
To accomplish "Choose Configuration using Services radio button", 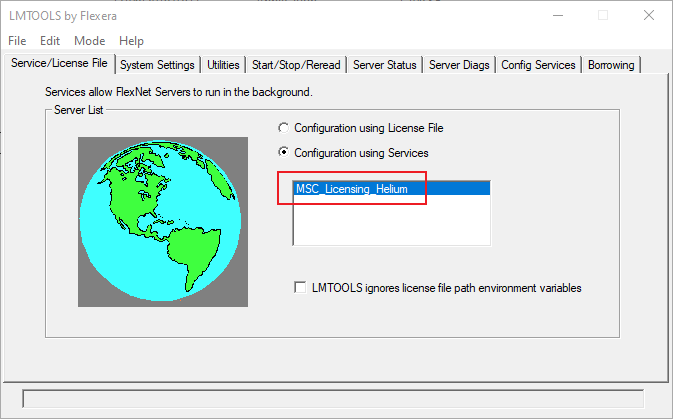I will tap(285, 153).
